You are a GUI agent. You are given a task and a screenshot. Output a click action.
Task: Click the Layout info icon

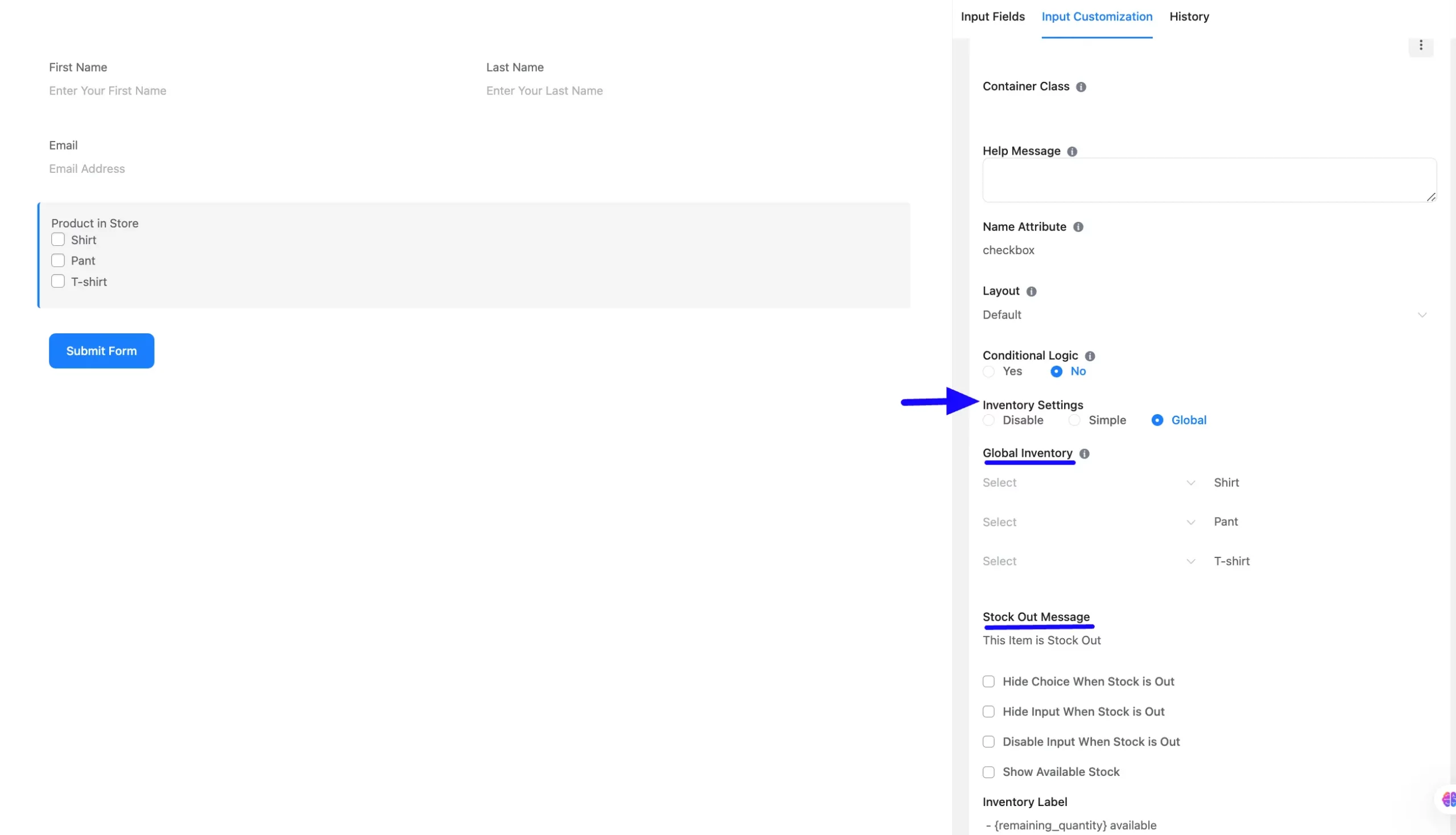point(1031,291)
